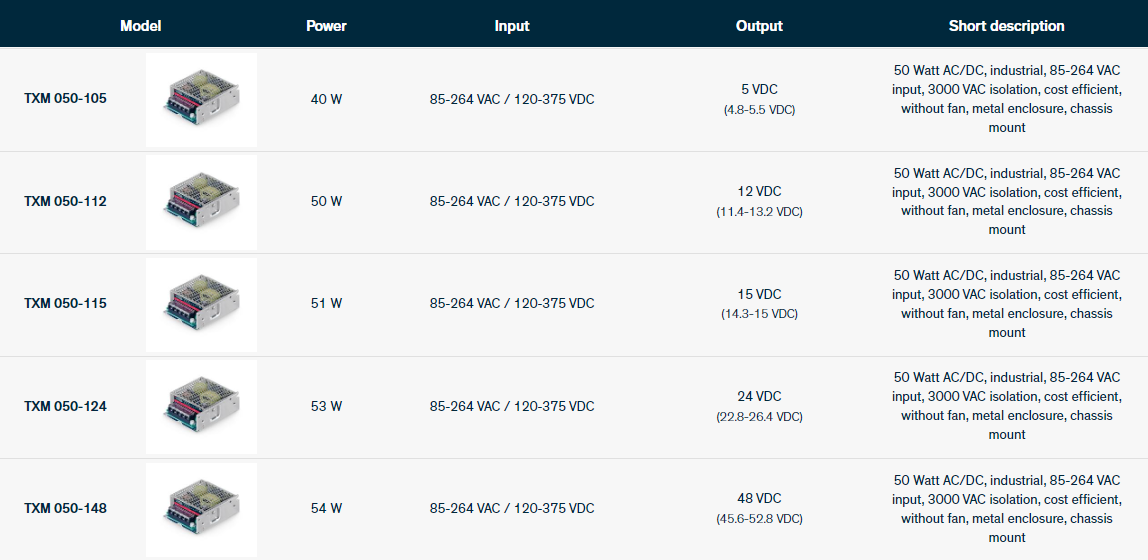Click the Short description column header
The image size is (1148, 560).
tap(1006, 26)
